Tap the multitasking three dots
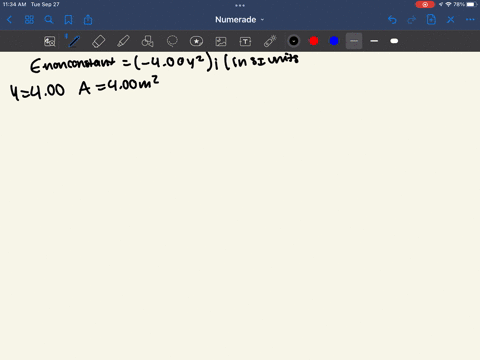Screen dimensions: 480x360 [240, 5]
